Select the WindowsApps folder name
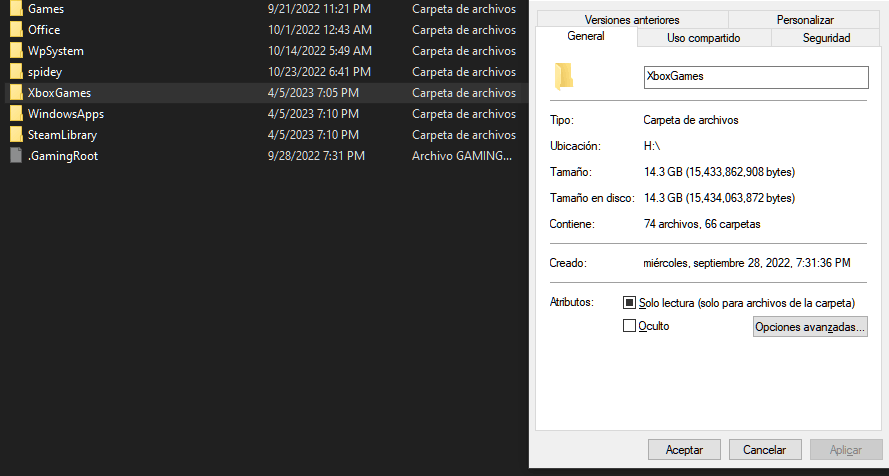The height and width of the screenshot is (476, 889). tap(66, 113)
